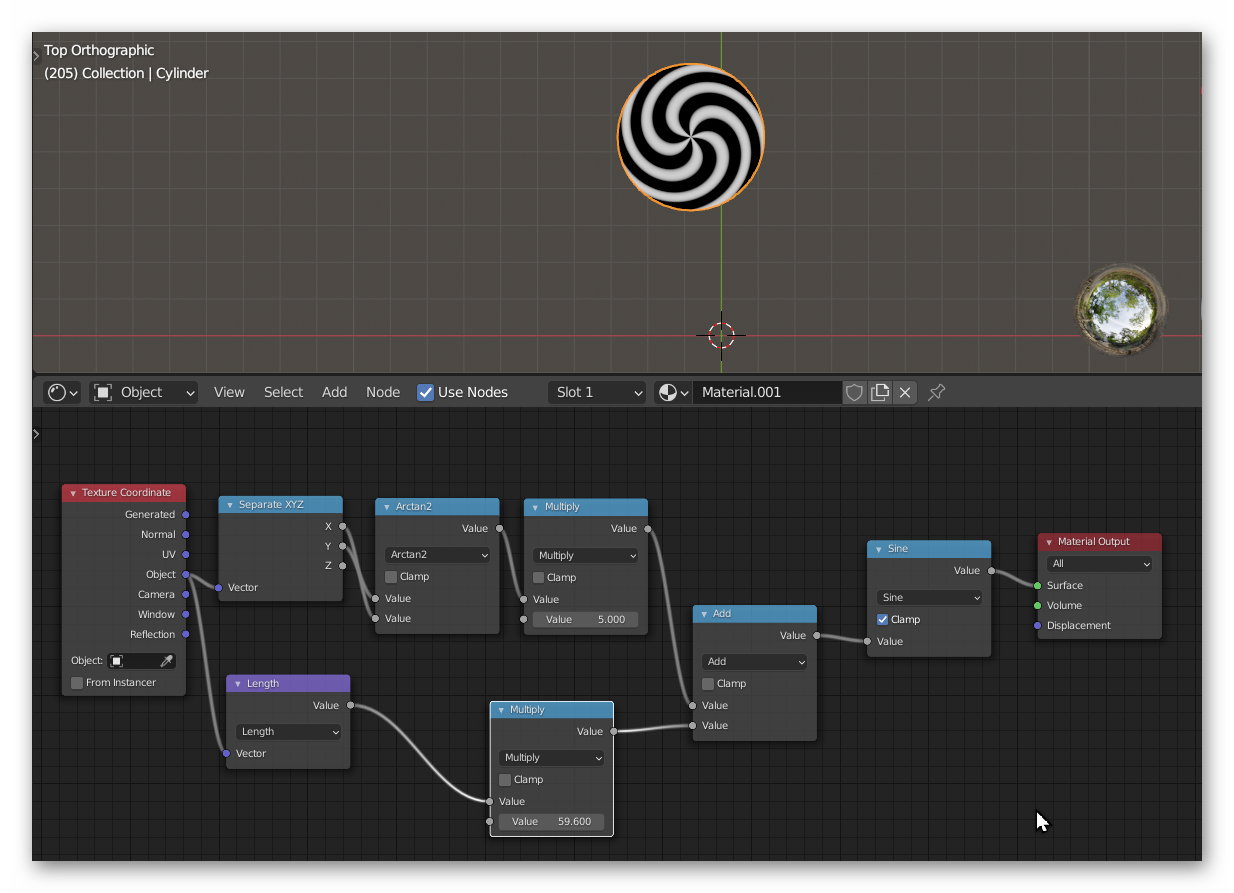Viewport: 1234px width, 893px height.
Task: Toggle fake user shield for Material.001
Action: point(854,392)
